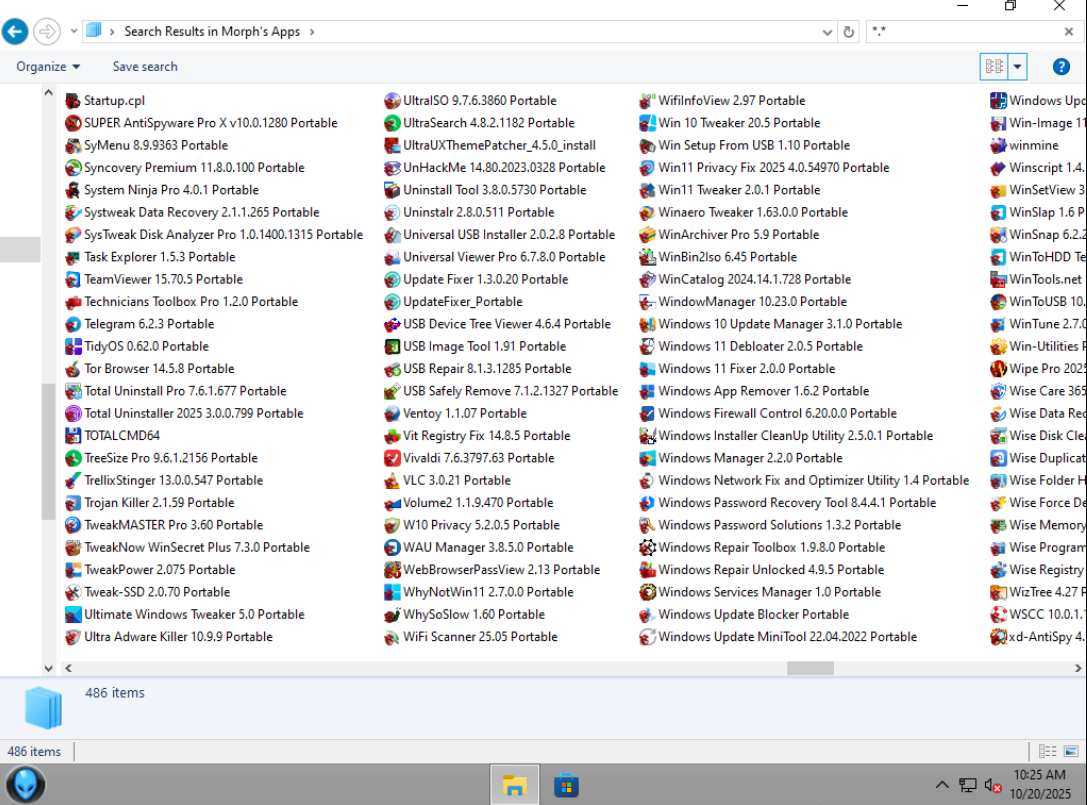Select Windows Update MiniTool 22.04.2022 Portable

click(778, 637)
